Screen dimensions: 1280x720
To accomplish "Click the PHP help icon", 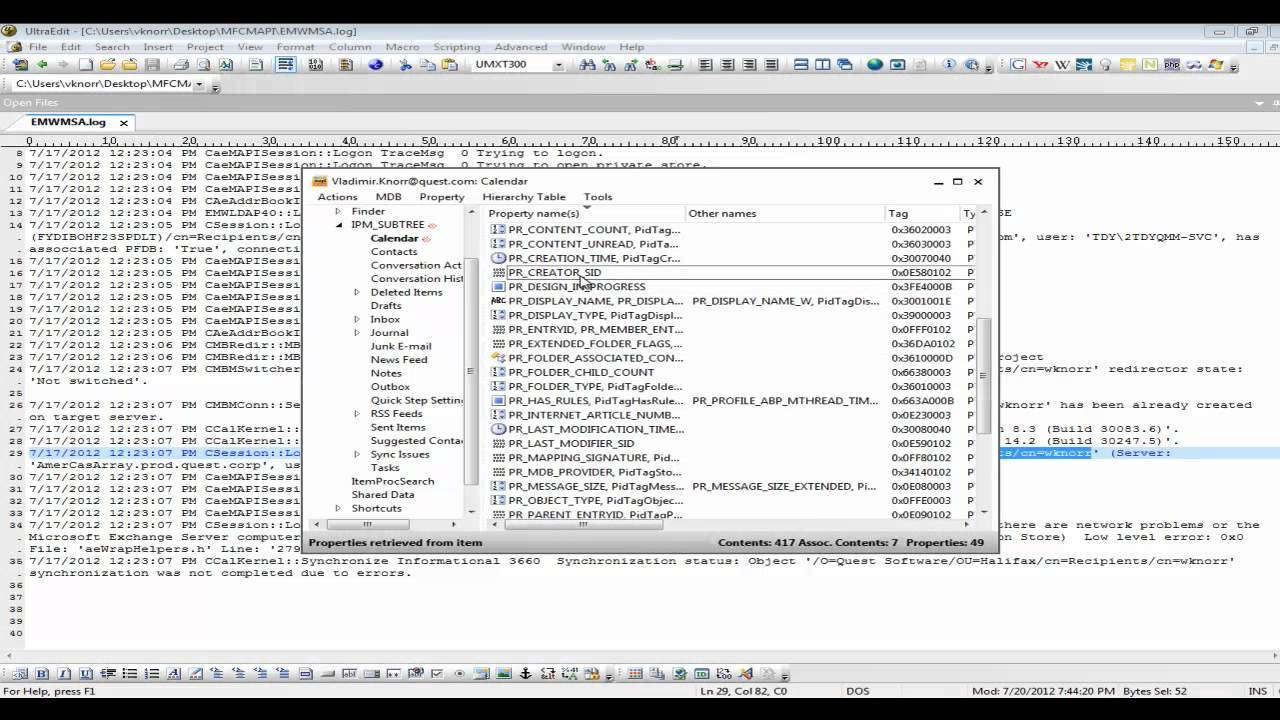I will pos(1172,65).
